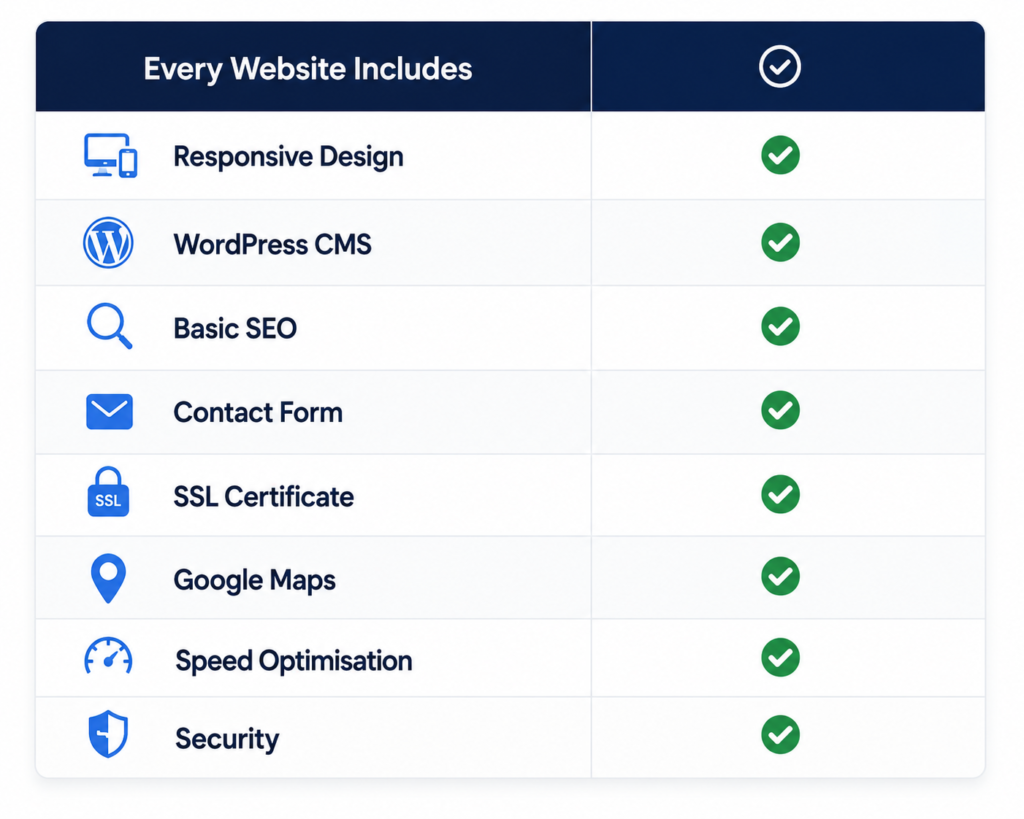Click the green check for SSL Certificate
Image resolution: width=1024 pixels, height=819 pixels.
click(780, 494)
